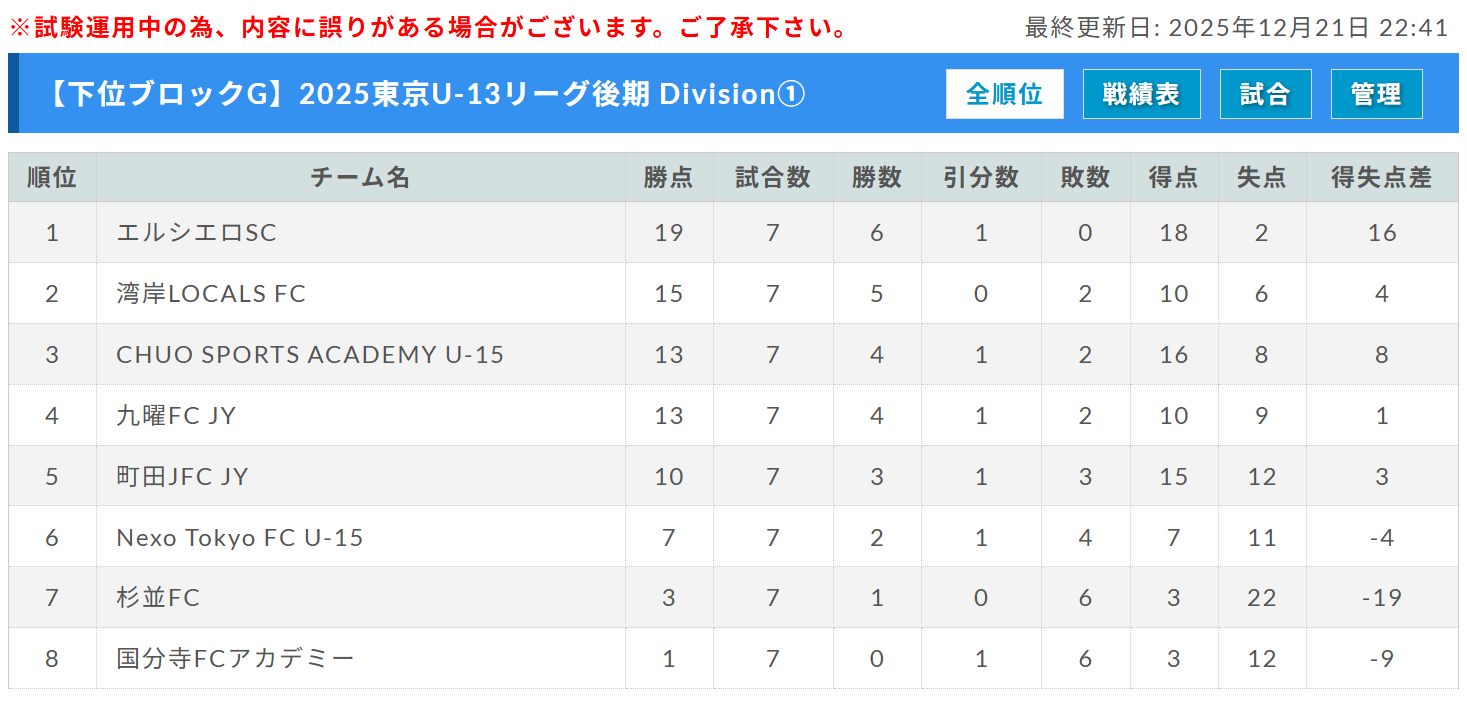The height and width of the screenshot is (708, 1467).
Task: Click team 杉並FC
Action: (x=158, y=598)
